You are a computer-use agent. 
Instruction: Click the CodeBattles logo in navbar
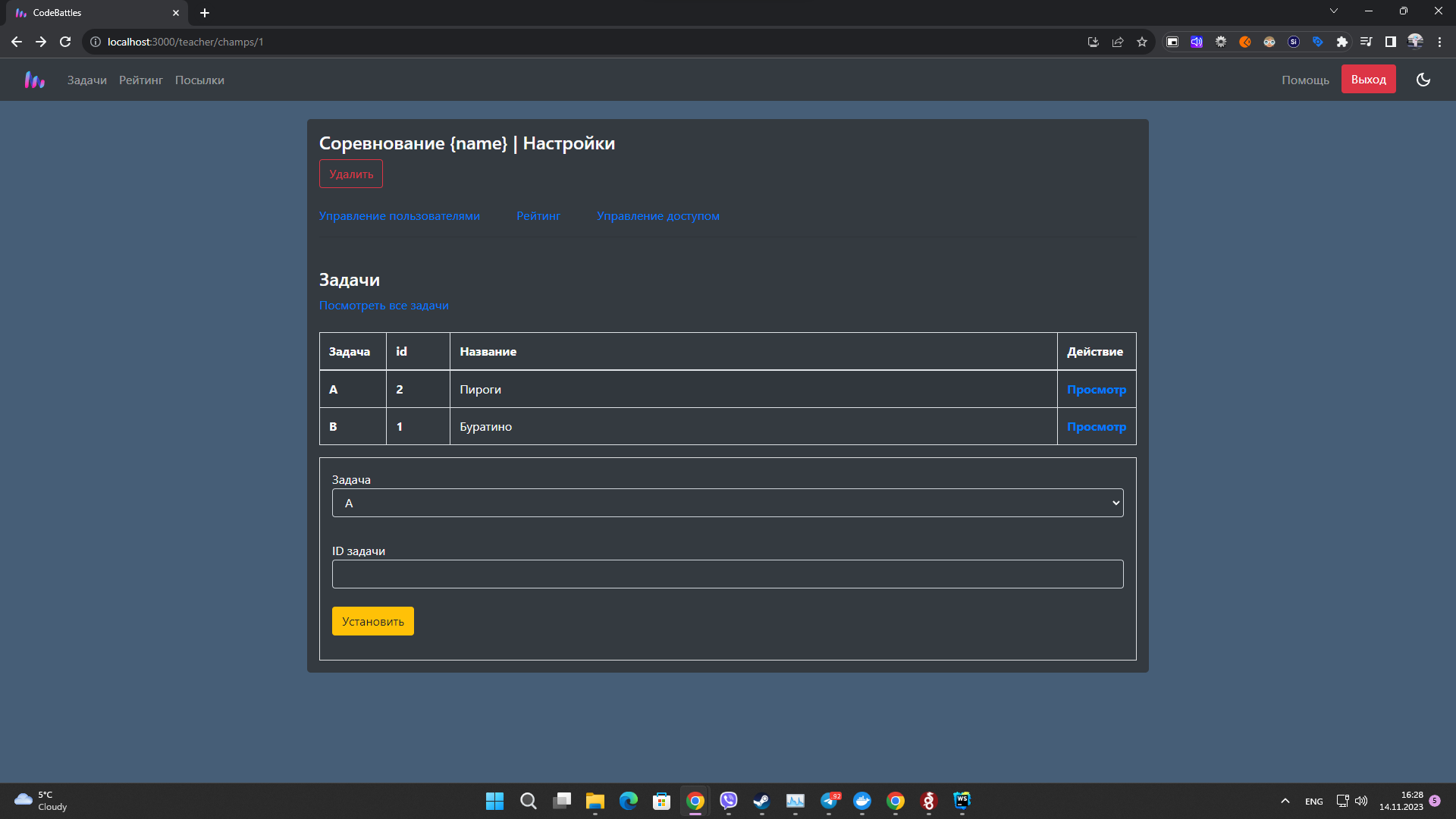coord(35,80)
